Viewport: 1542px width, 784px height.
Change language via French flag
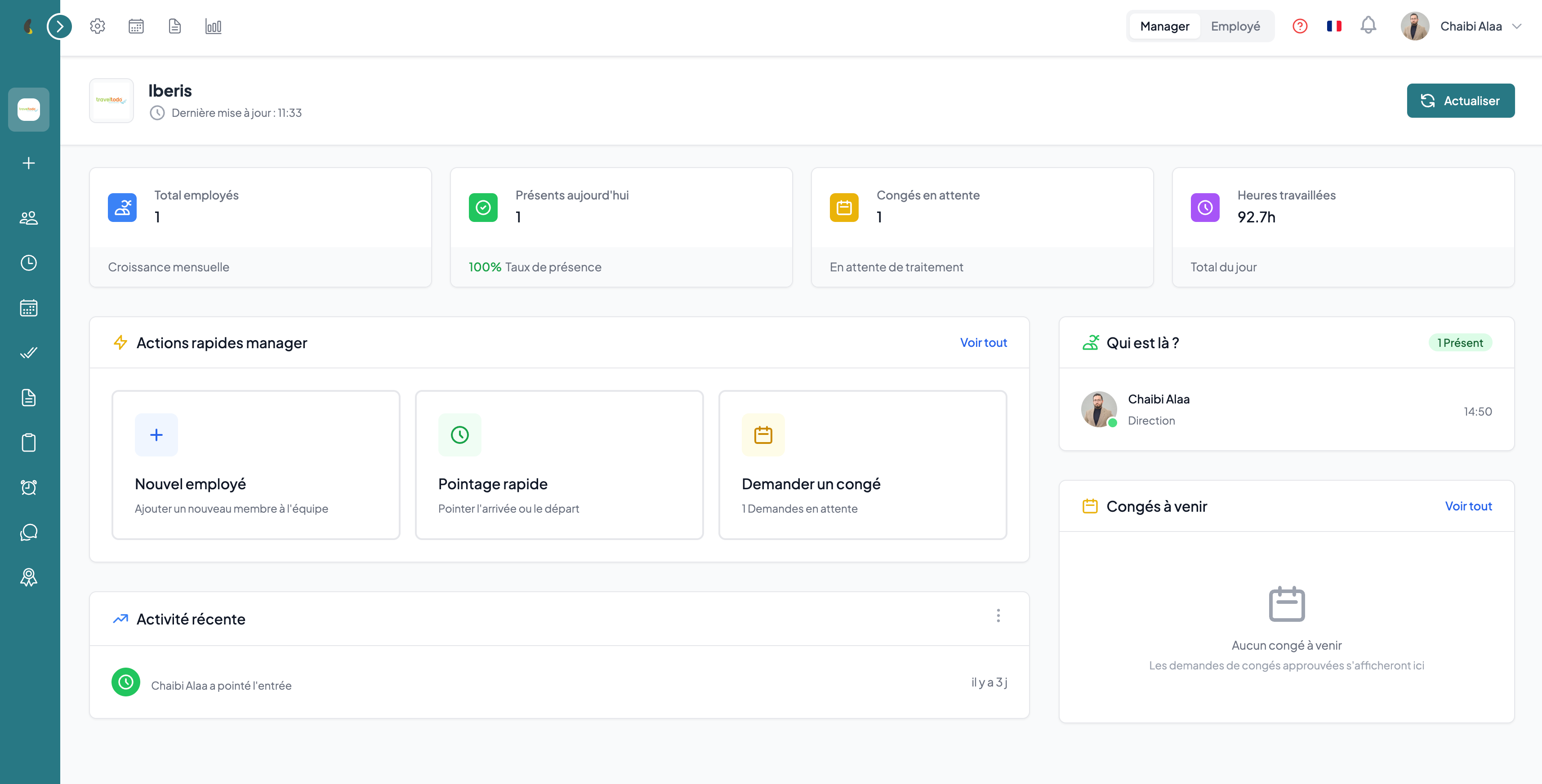1334,27
